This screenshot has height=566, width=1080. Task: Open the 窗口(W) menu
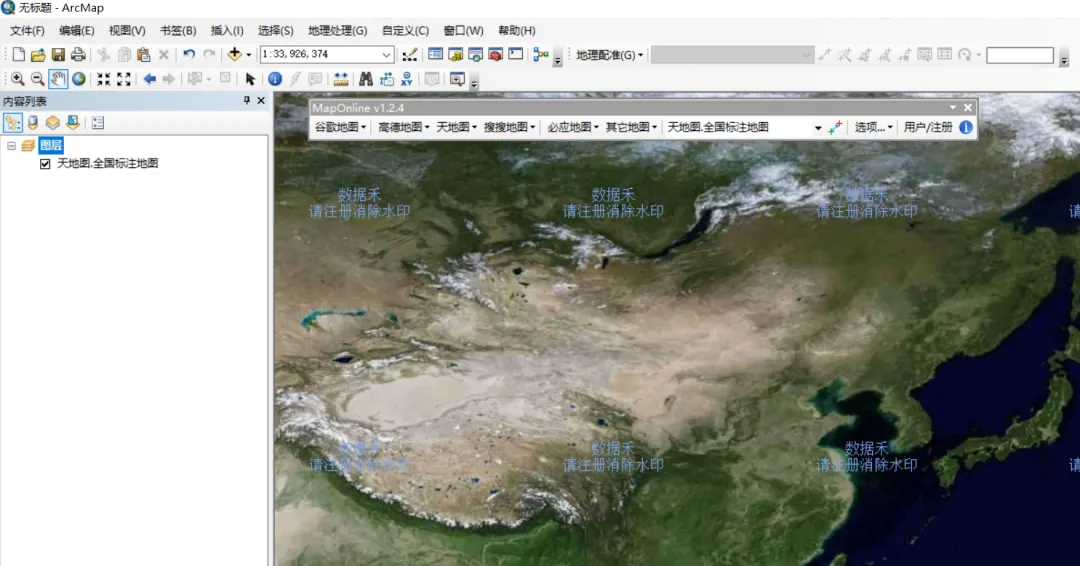[463, 30]
